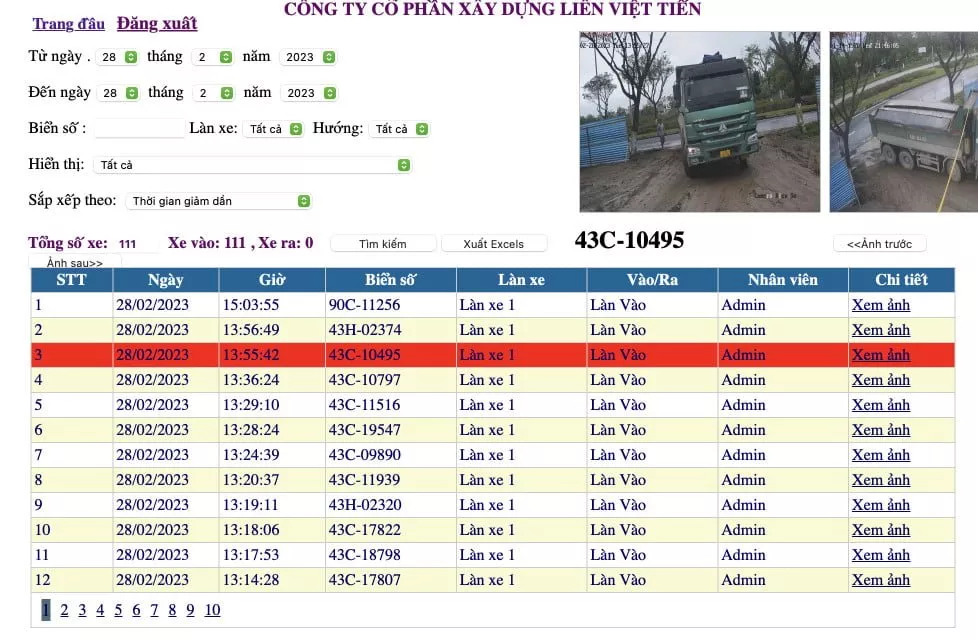Focus the Biển số input field

coord(139,129)
